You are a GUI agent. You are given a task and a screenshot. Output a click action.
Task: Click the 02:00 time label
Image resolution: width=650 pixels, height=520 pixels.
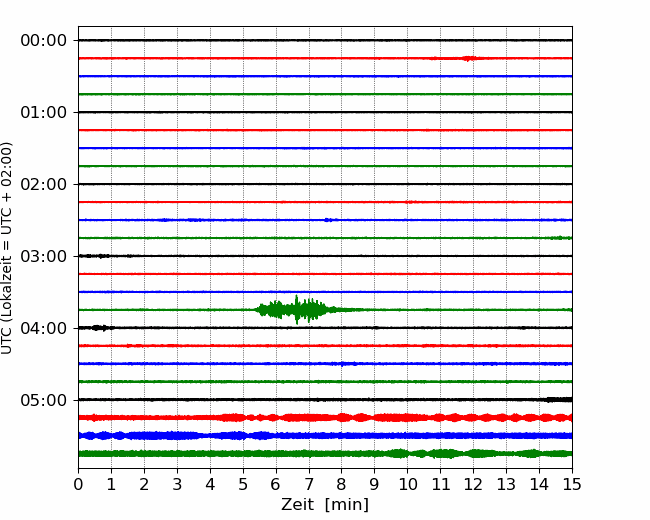(44, 185)
